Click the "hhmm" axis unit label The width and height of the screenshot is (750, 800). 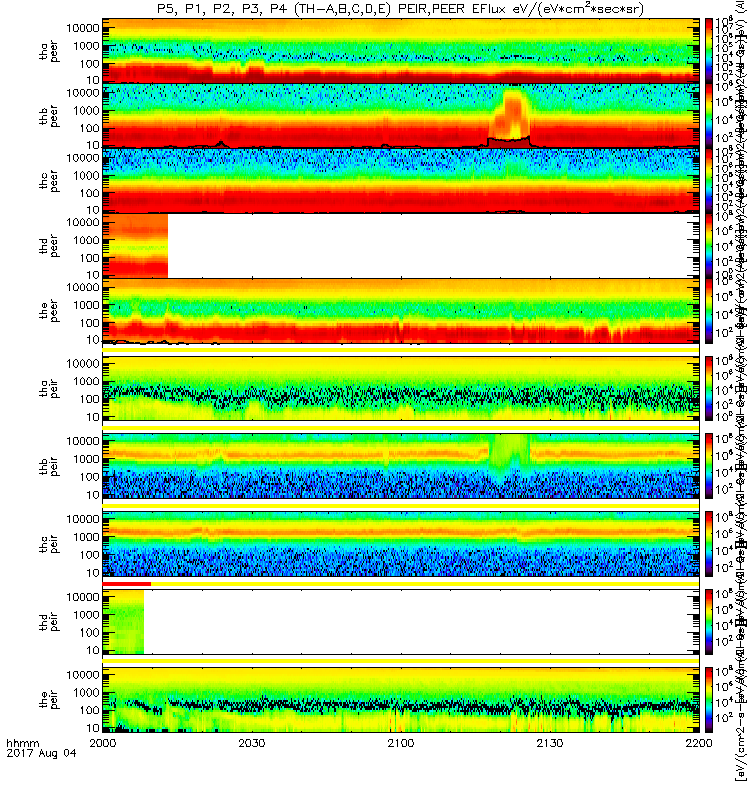click(22, 743)
